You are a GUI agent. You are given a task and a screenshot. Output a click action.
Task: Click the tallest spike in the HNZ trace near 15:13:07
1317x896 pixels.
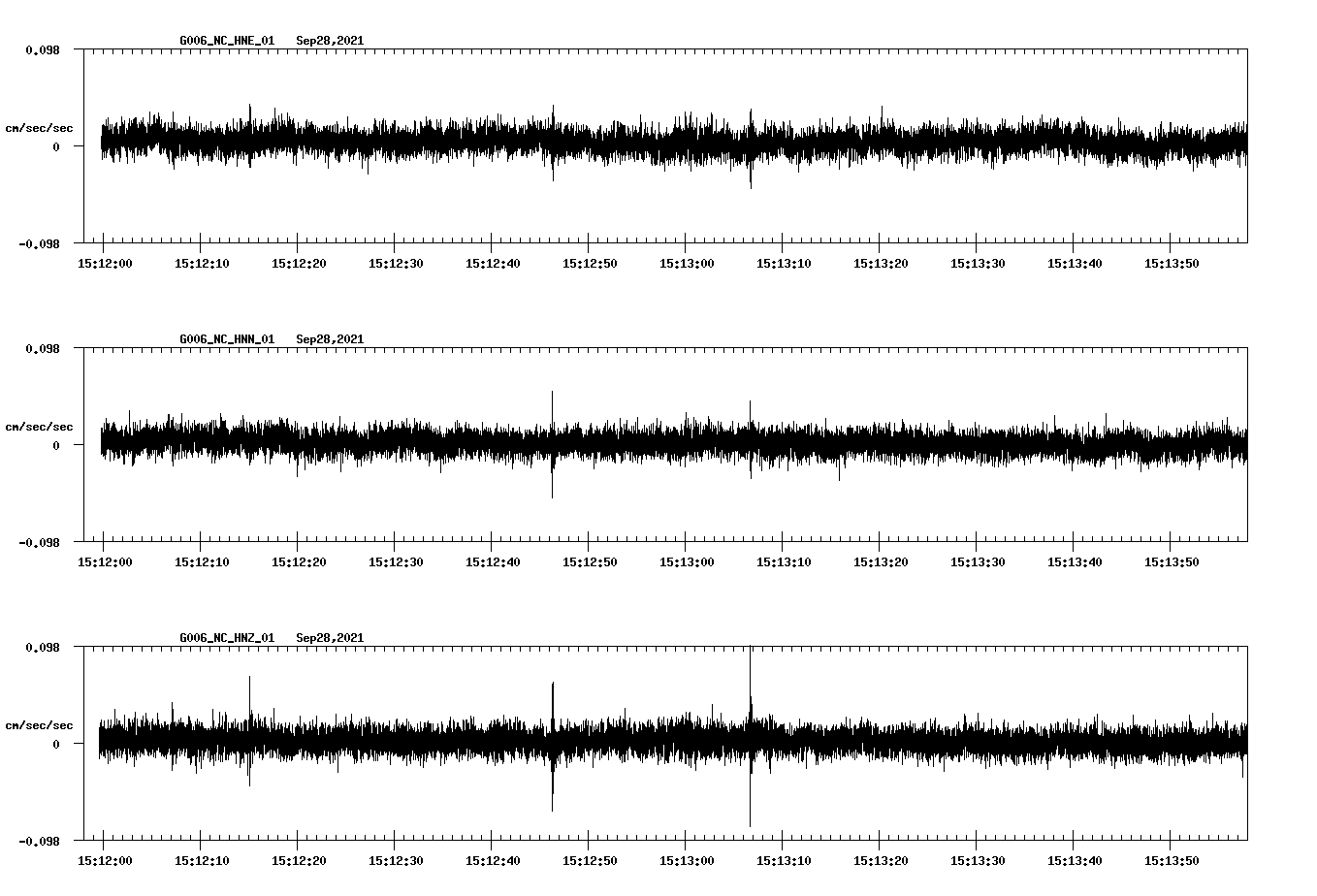point(750,737)
